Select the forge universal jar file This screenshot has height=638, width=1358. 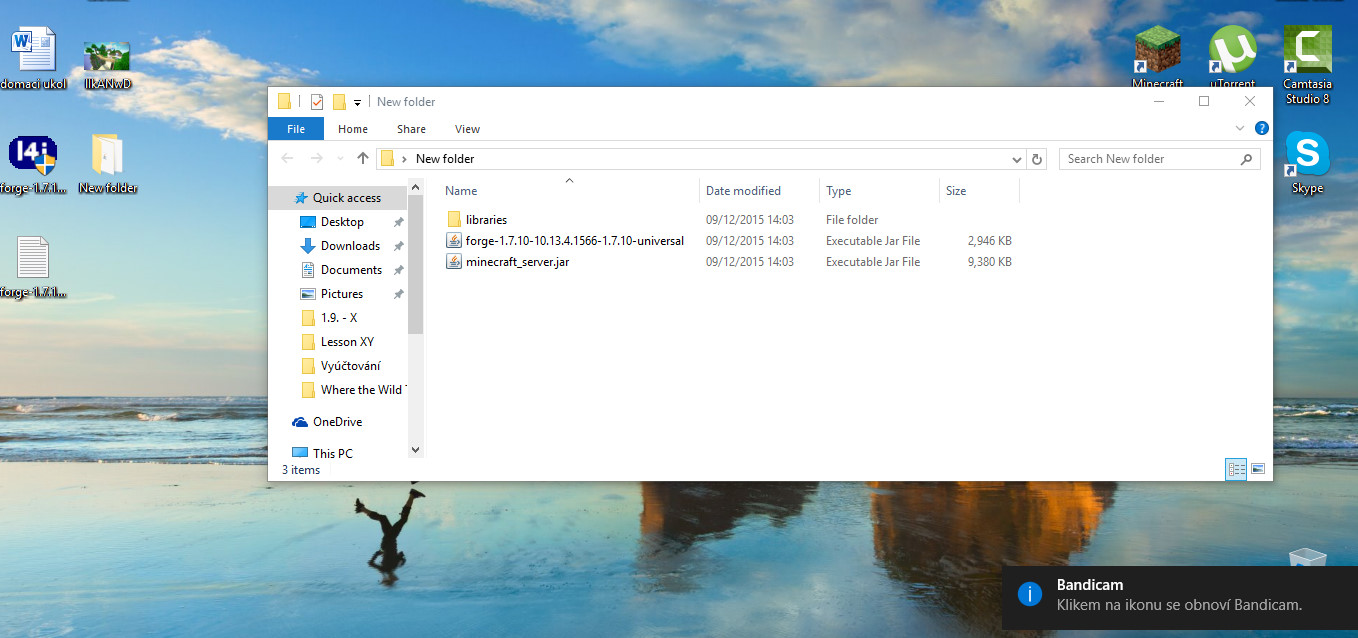point(574,241)
